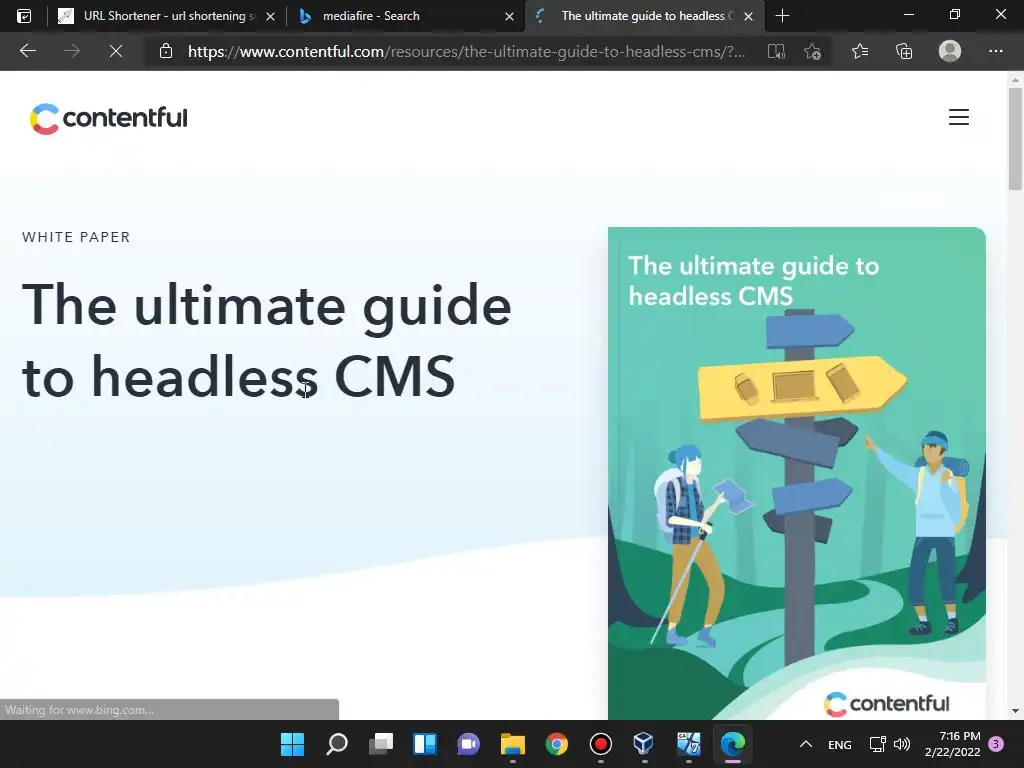This screenshot has height=768, width=1024.
Task: Open the tab actions menu
Action: tap(24, 16)
